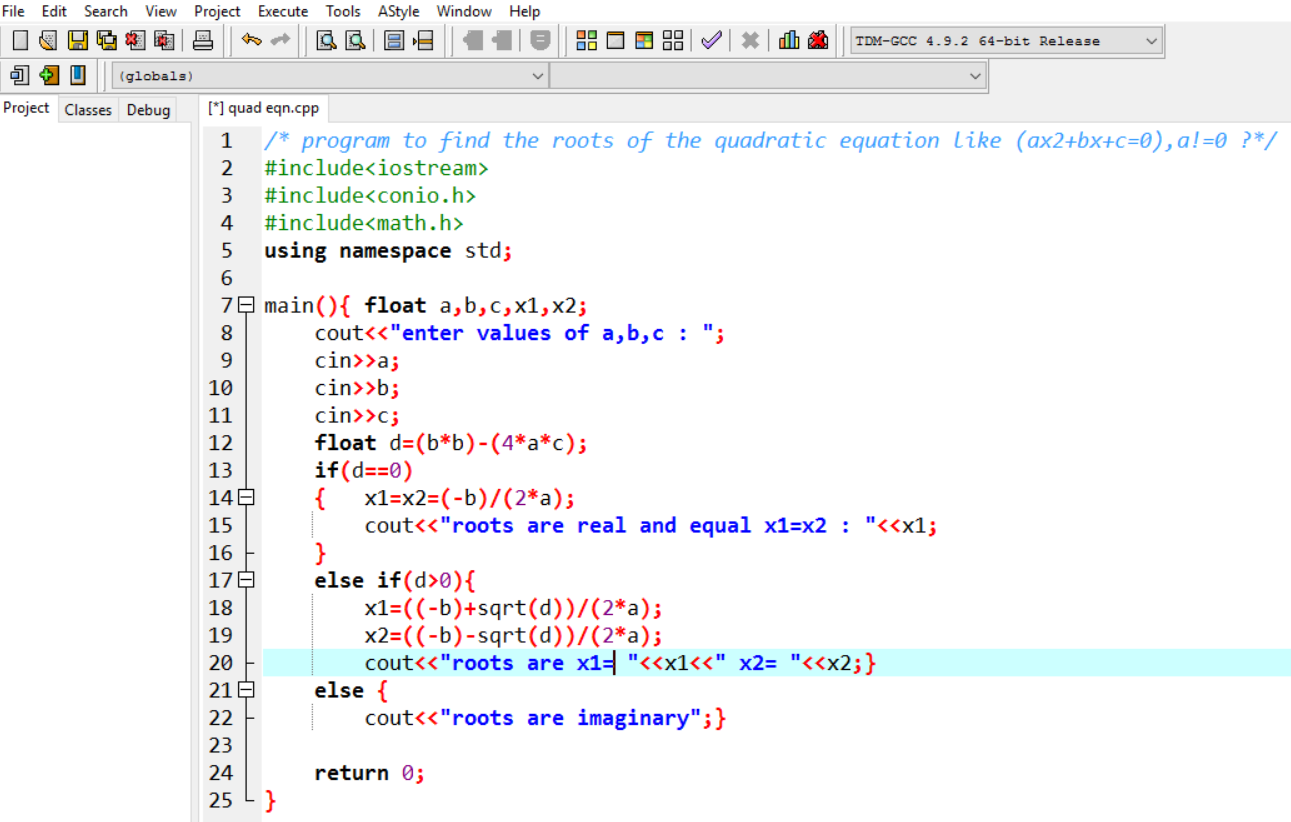This screenshot has width=1291, height=822.
Task: Click the Compile toolbar icon
Action: (x=587, y=41)
